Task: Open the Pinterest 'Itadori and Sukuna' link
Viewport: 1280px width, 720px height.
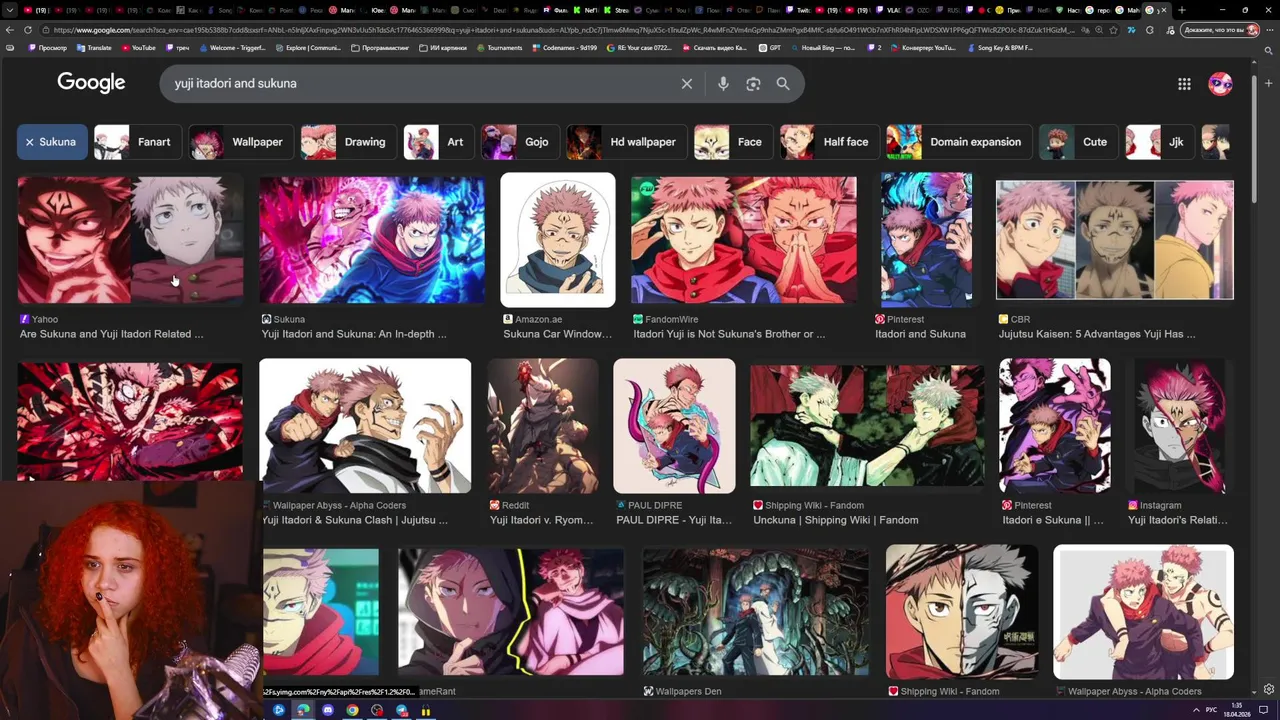Action: pyautogui.click(x=920, y=334)
